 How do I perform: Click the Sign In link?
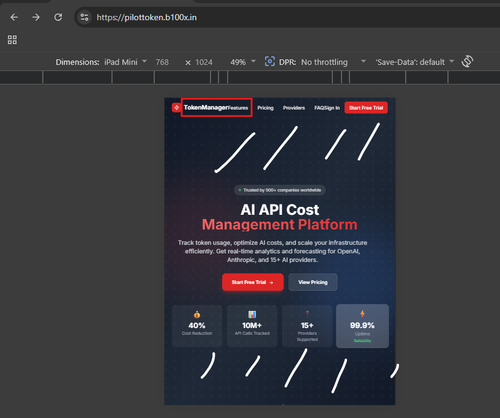tap(332, 108)
